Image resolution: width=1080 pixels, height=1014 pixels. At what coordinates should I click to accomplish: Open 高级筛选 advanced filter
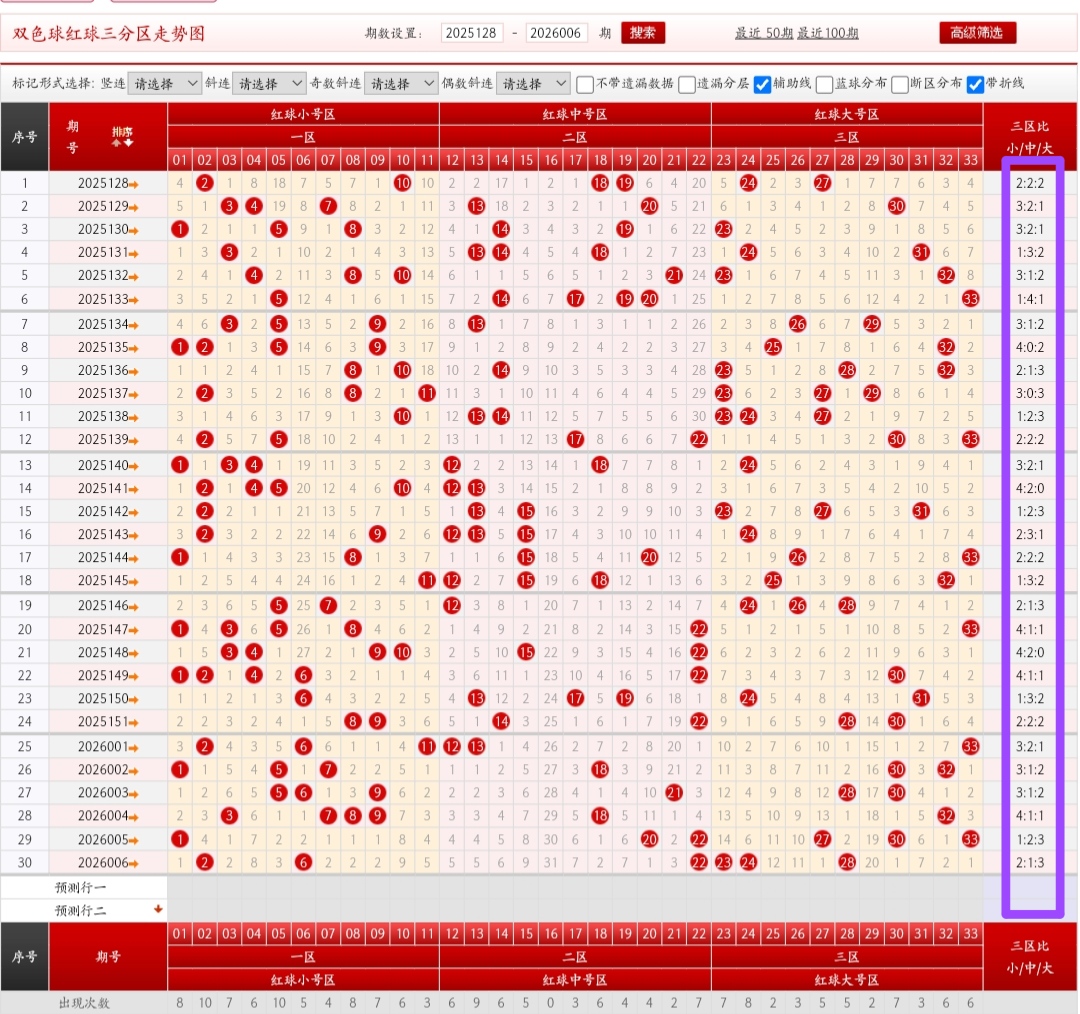pos(977,32)
